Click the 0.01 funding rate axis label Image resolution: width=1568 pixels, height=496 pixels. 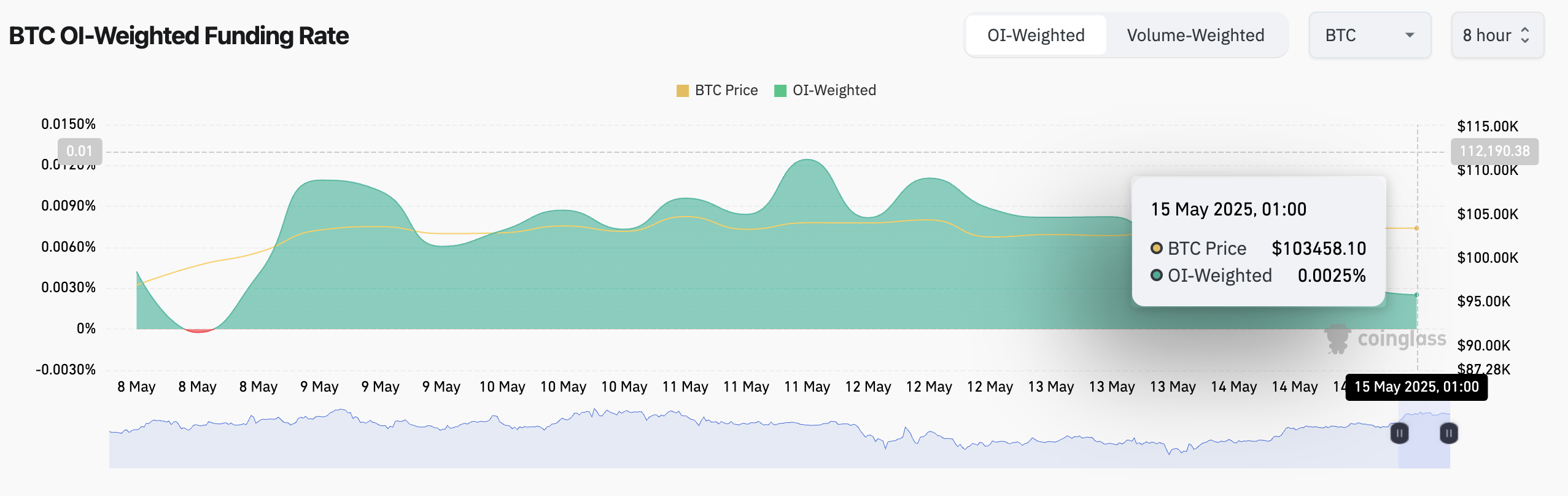(x=79, y=151)
